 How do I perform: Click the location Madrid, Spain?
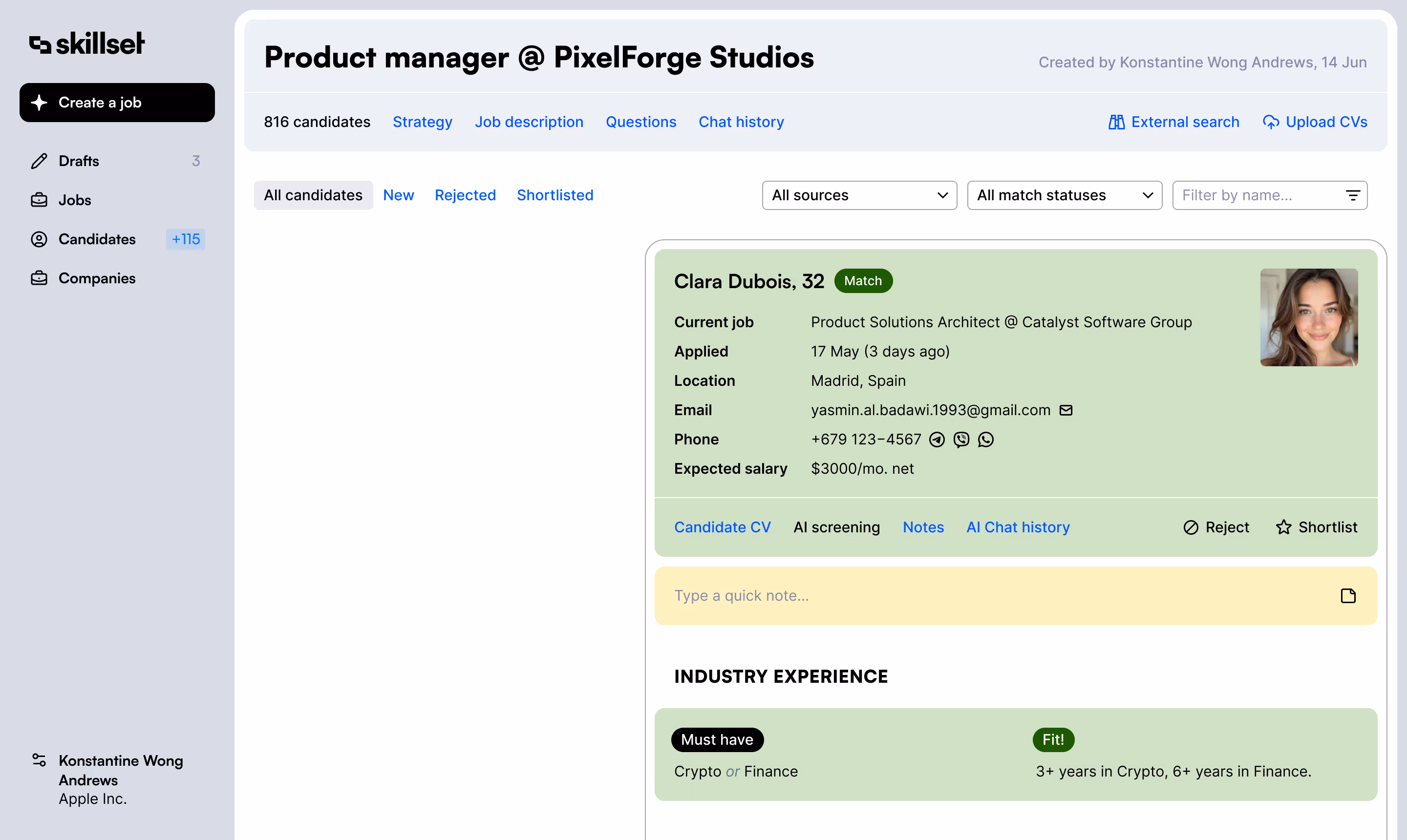[858, 380]
